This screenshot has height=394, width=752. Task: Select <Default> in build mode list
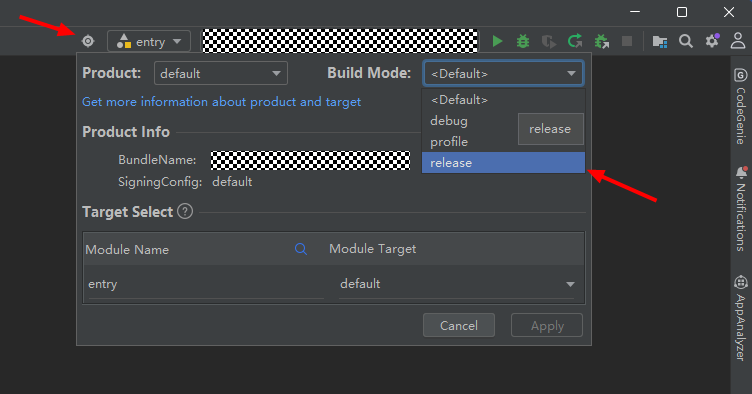[x=503, y=100]
